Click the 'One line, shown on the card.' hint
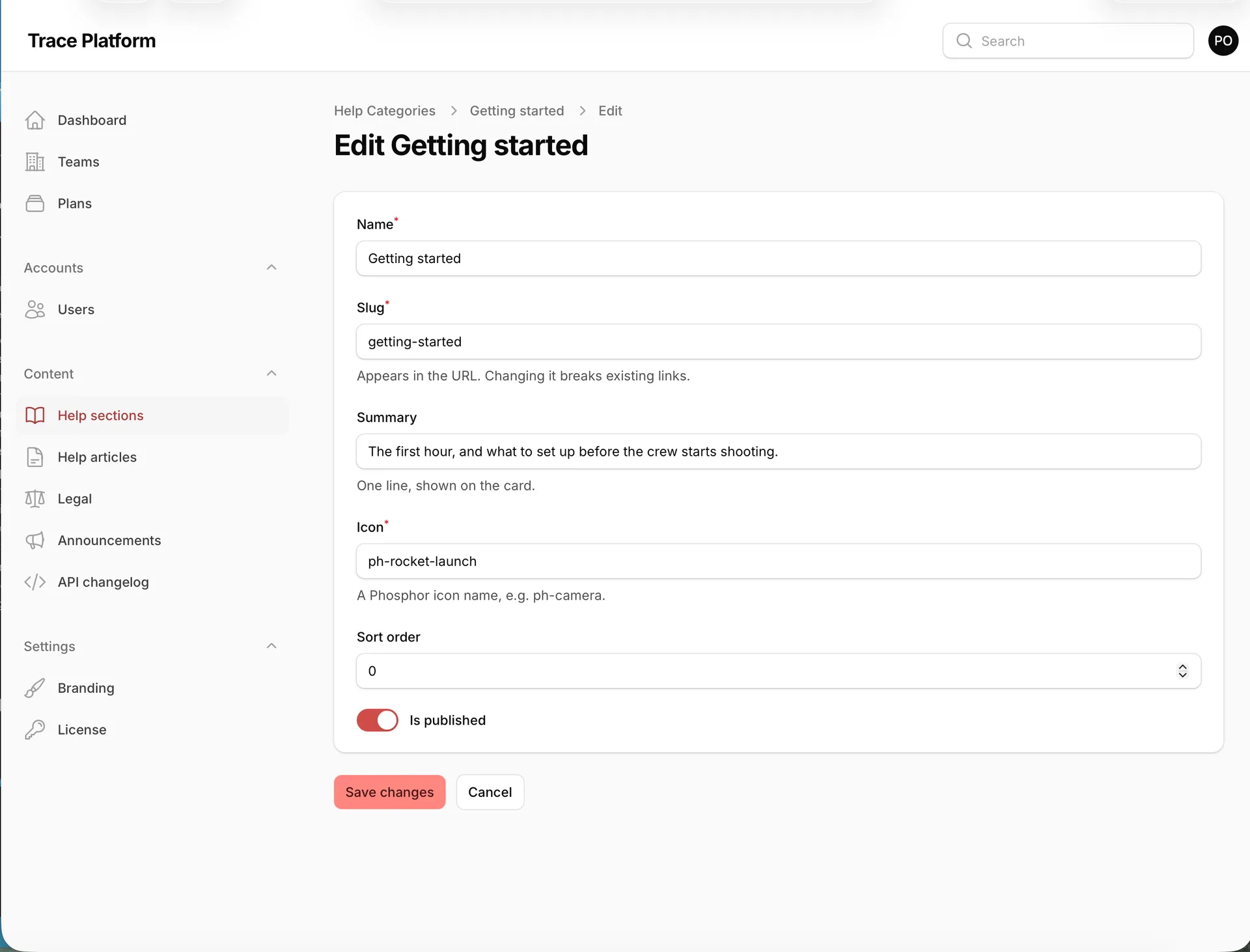The width and height of the screenshot is (1250, 952). 446,486
